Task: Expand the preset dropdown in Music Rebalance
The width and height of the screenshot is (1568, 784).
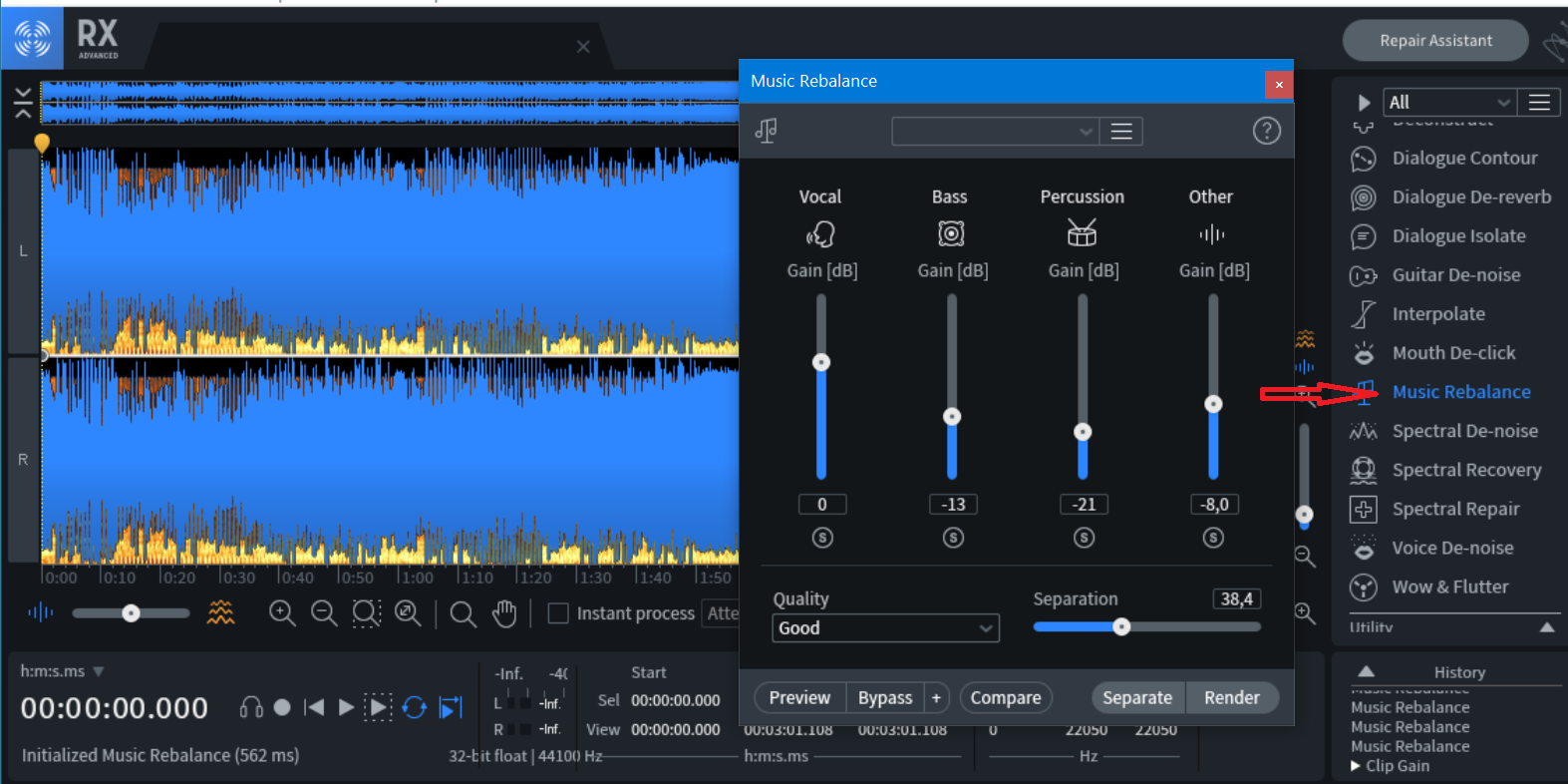Action: pos(995,132)
